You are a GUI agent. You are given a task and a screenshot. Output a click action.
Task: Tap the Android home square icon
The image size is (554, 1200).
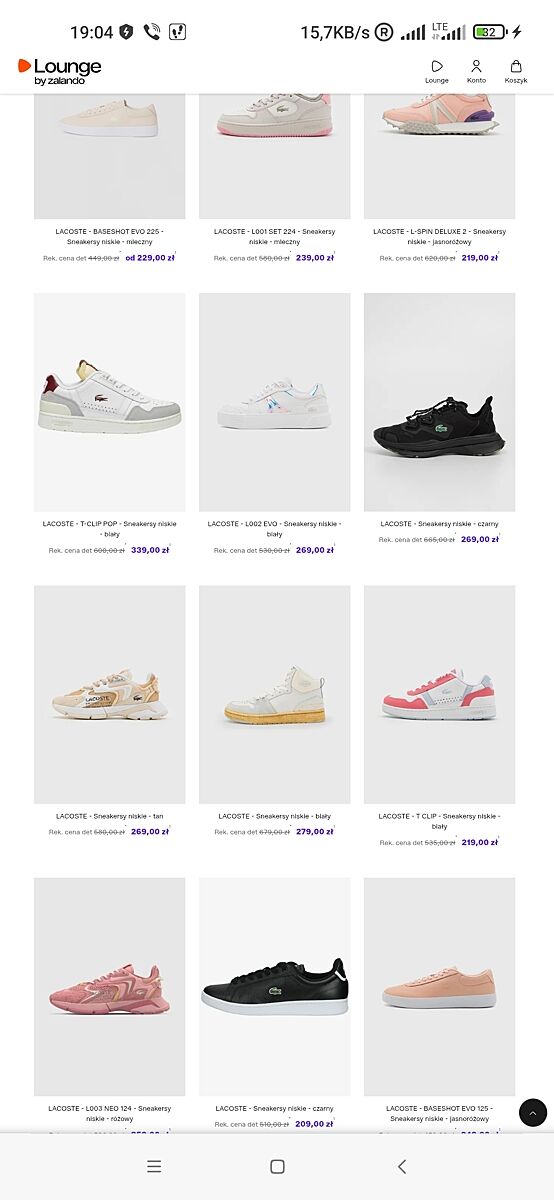pyautogui.click(x=277, y=1166)
